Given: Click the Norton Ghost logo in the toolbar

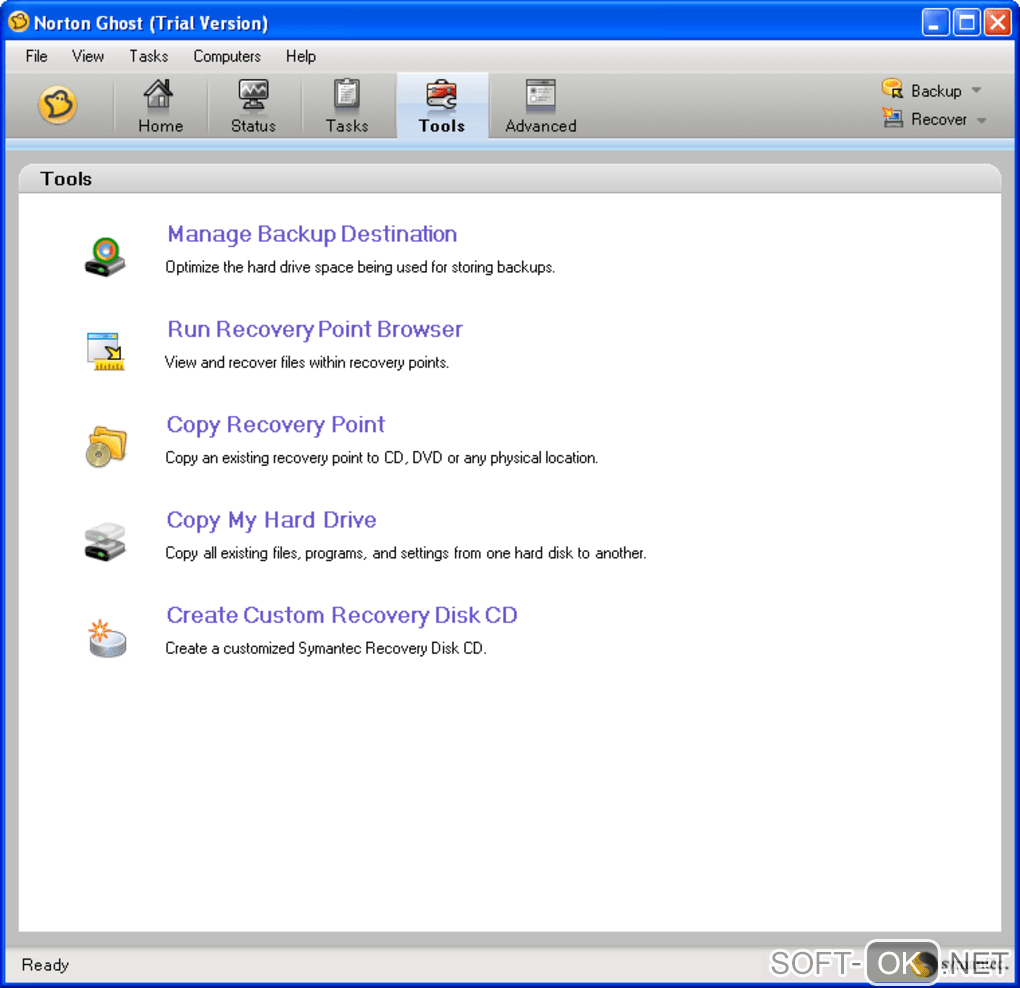Looking at the screenshot, I should [57, 105].
